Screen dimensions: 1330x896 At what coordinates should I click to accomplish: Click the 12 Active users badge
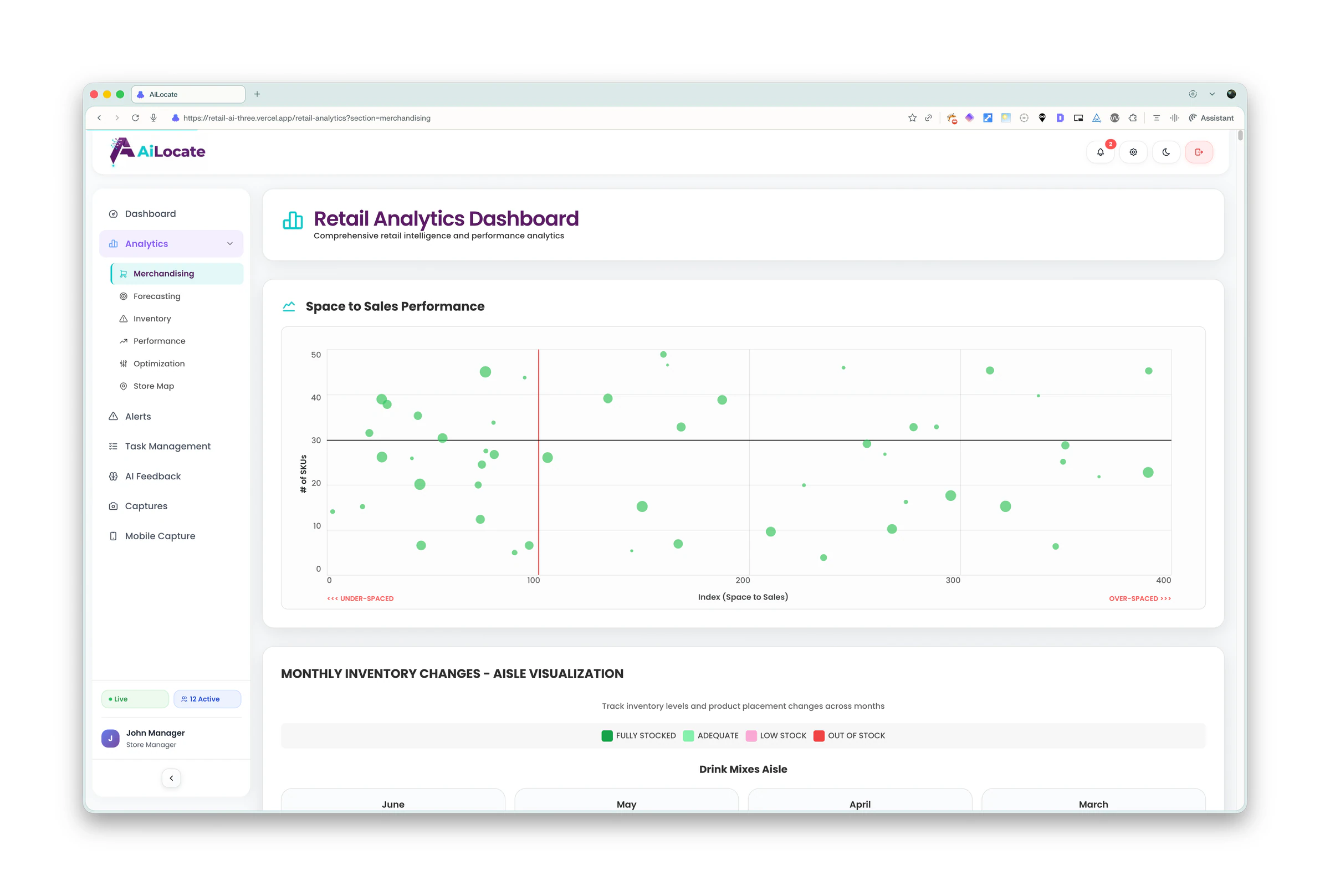click(207, 698)
